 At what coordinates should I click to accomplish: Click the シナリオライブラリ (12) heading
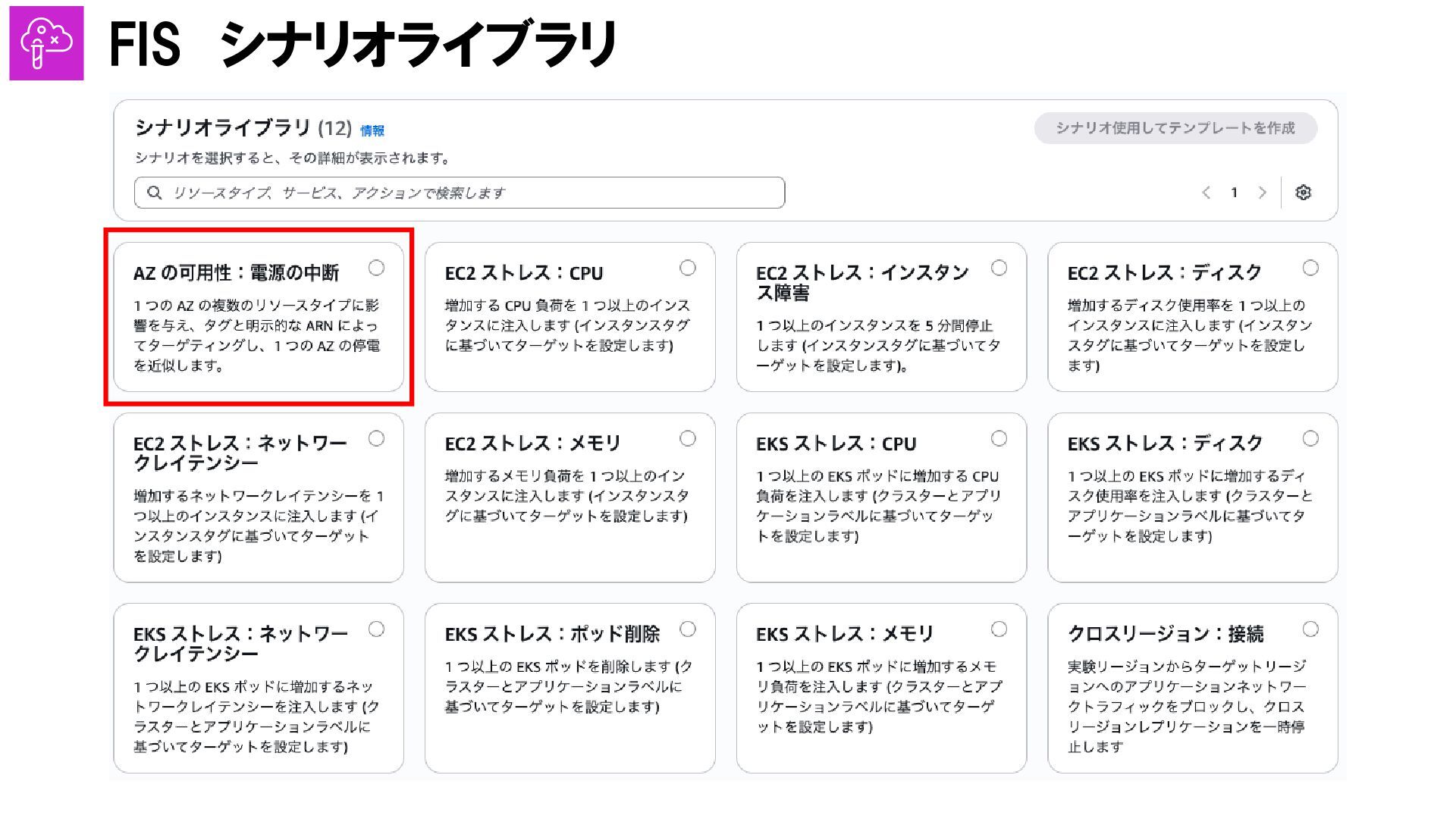pyautogui.click(x=243, y=127)
